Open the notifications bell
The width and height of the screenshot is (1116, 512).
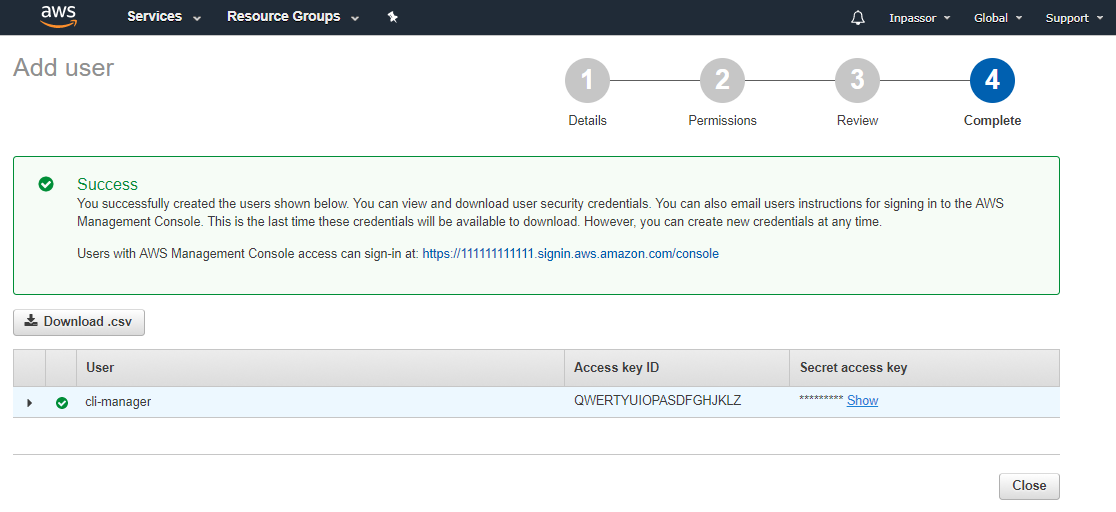(x=858, y=18)
